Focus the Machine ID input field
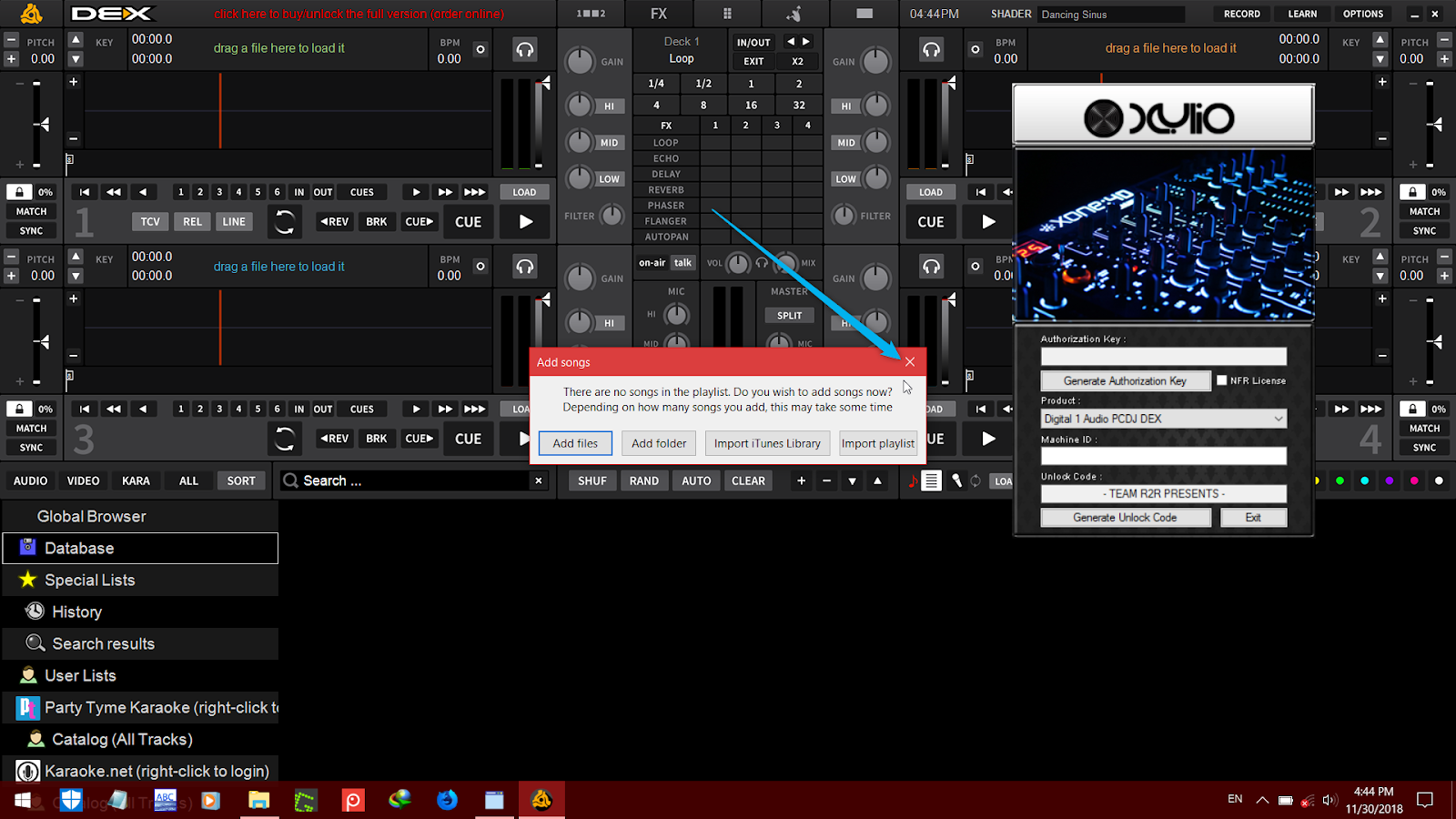The image size is (1456, 819). (x=1164, y=455)
